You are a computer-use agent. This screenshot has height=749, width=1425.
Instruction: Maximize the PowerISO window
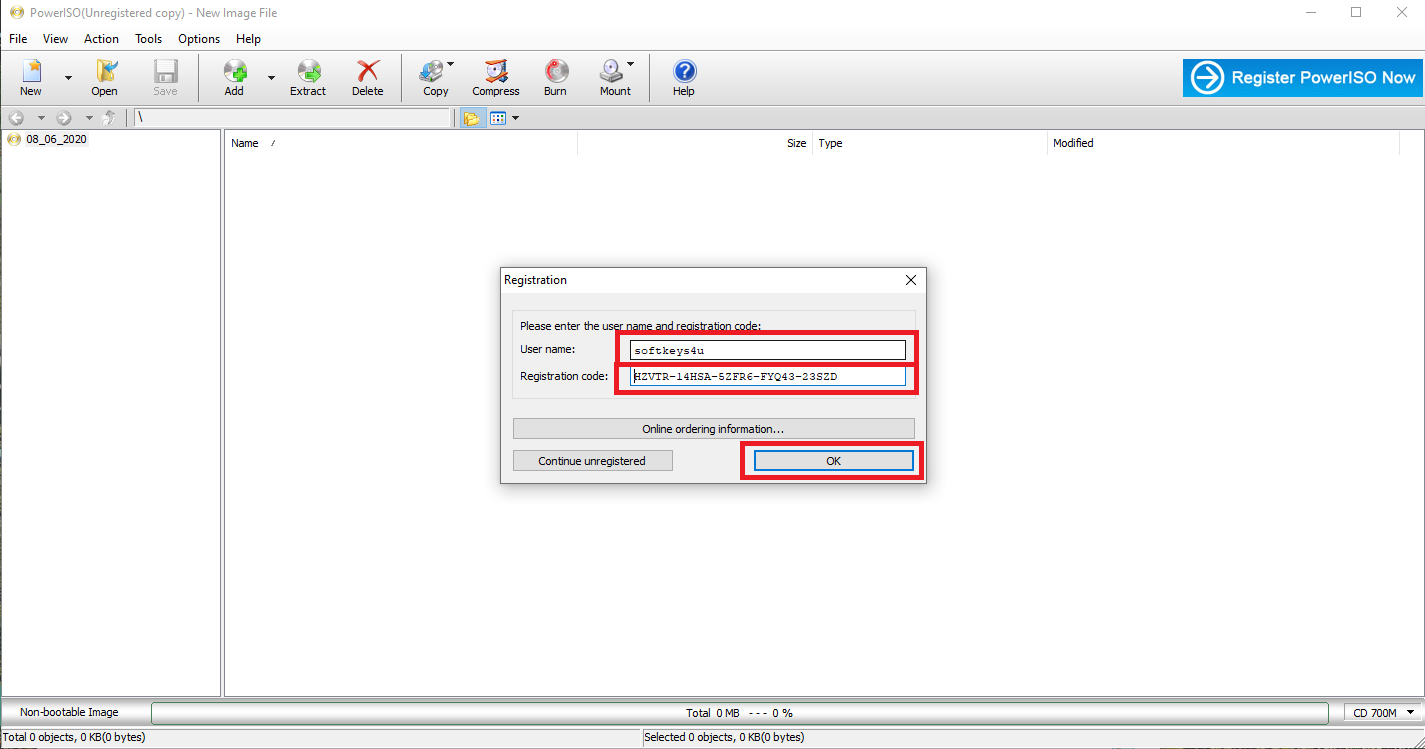[1356, 13]
